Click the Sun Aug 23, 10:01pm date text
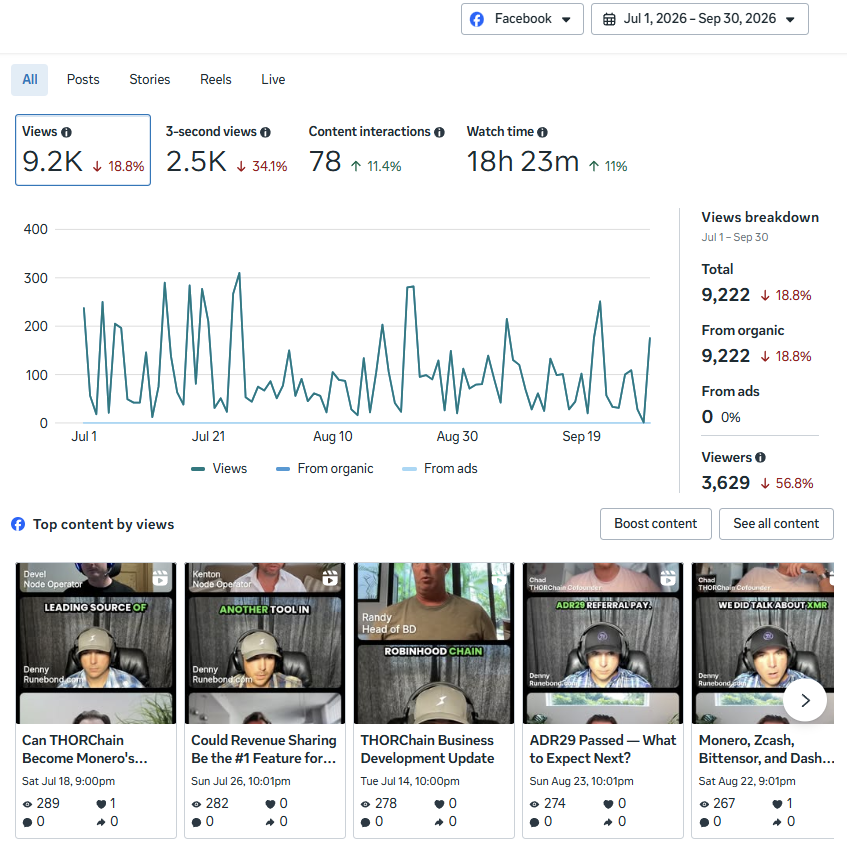The width and height of the screenshot is (847, 851). tap(582, 782)
